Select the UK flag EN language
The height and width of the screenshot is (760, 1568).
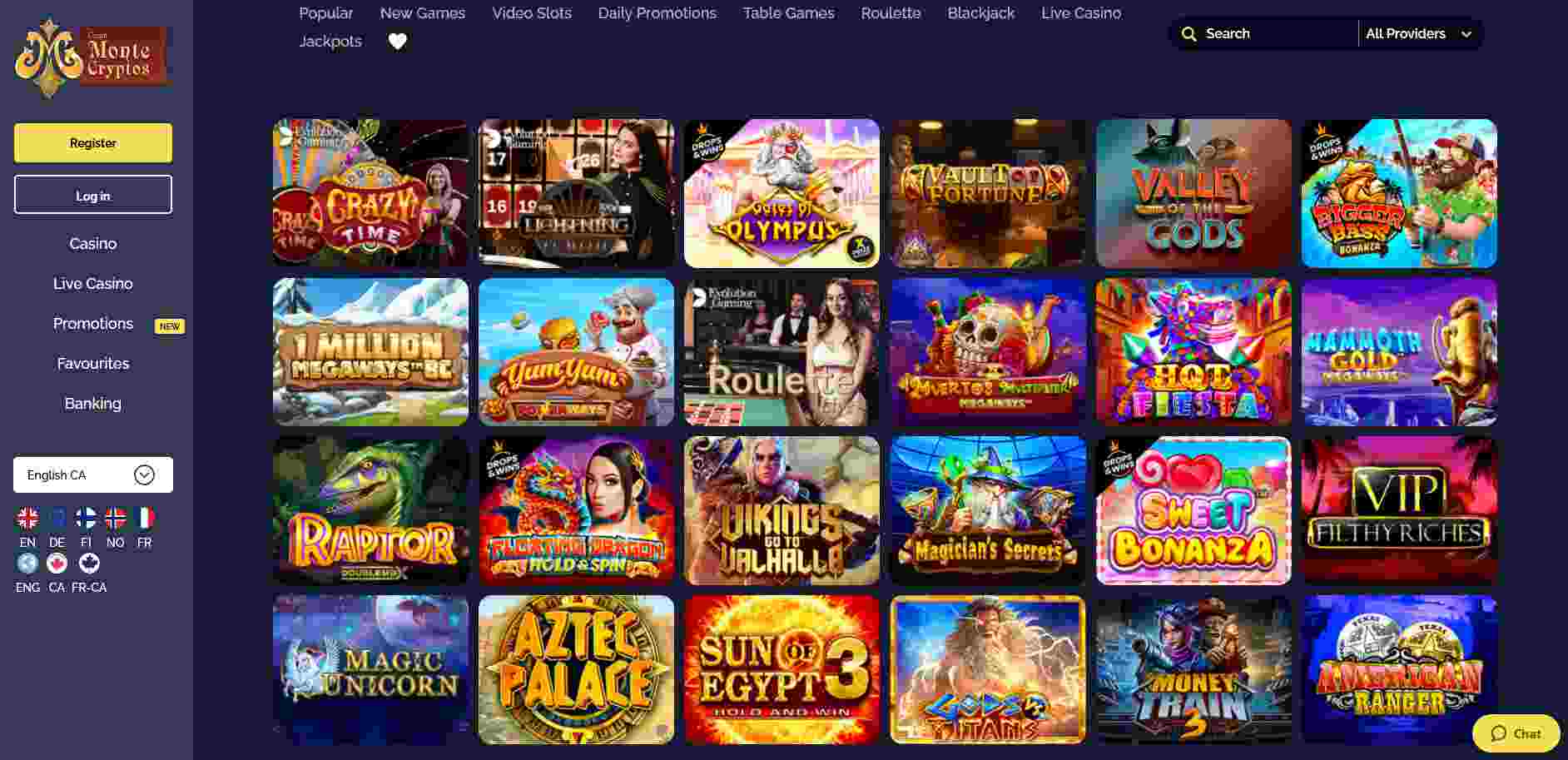(x=27, y=519)
